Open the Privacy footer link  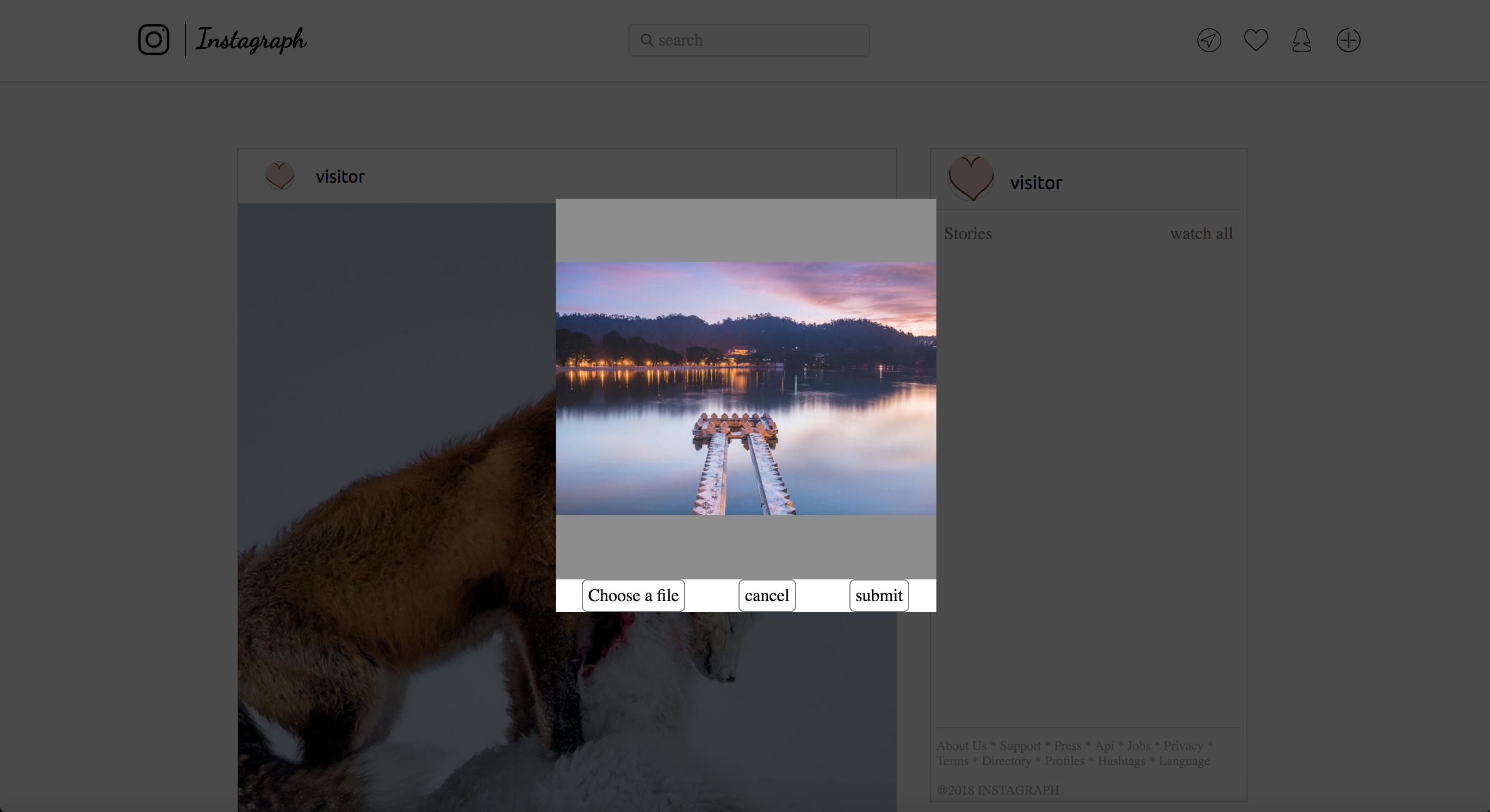(1183, 746)
